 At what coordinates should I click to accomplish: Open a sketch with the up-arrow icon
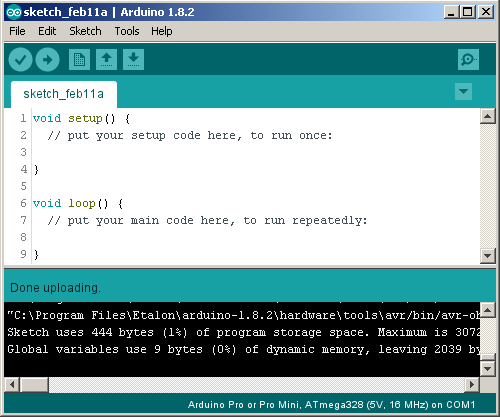coord(106,60)
